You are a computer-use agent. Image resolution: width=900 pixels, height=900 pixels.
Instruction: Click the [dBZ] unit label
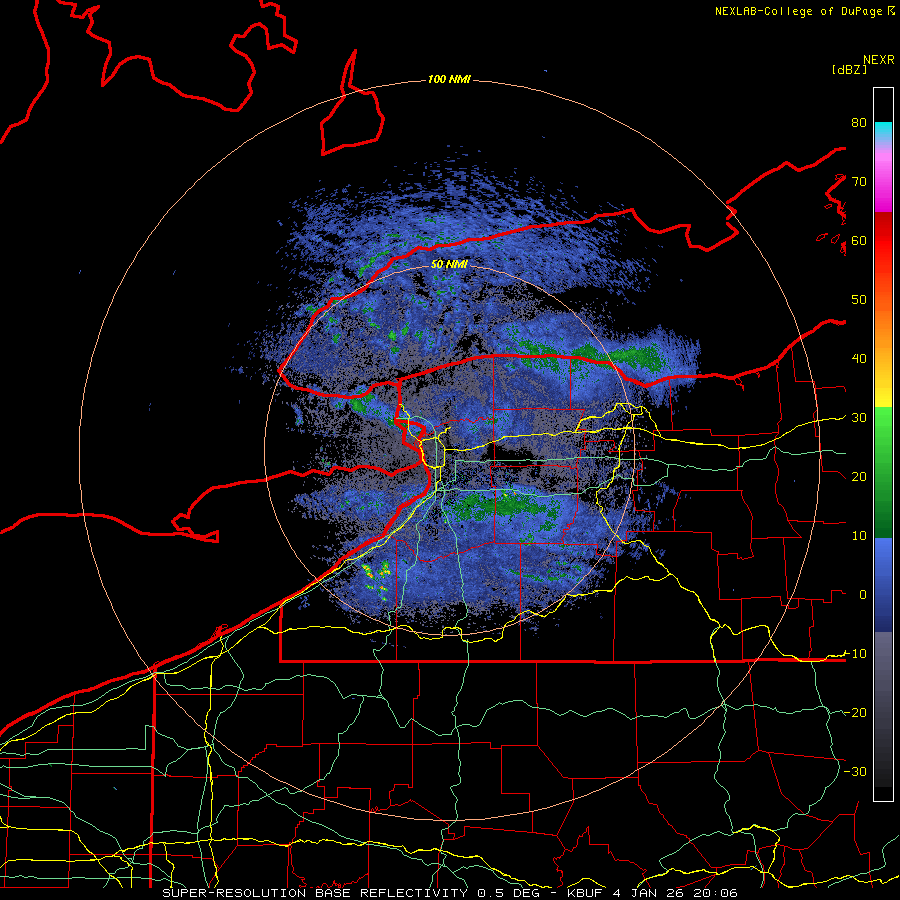pos(849,69)
